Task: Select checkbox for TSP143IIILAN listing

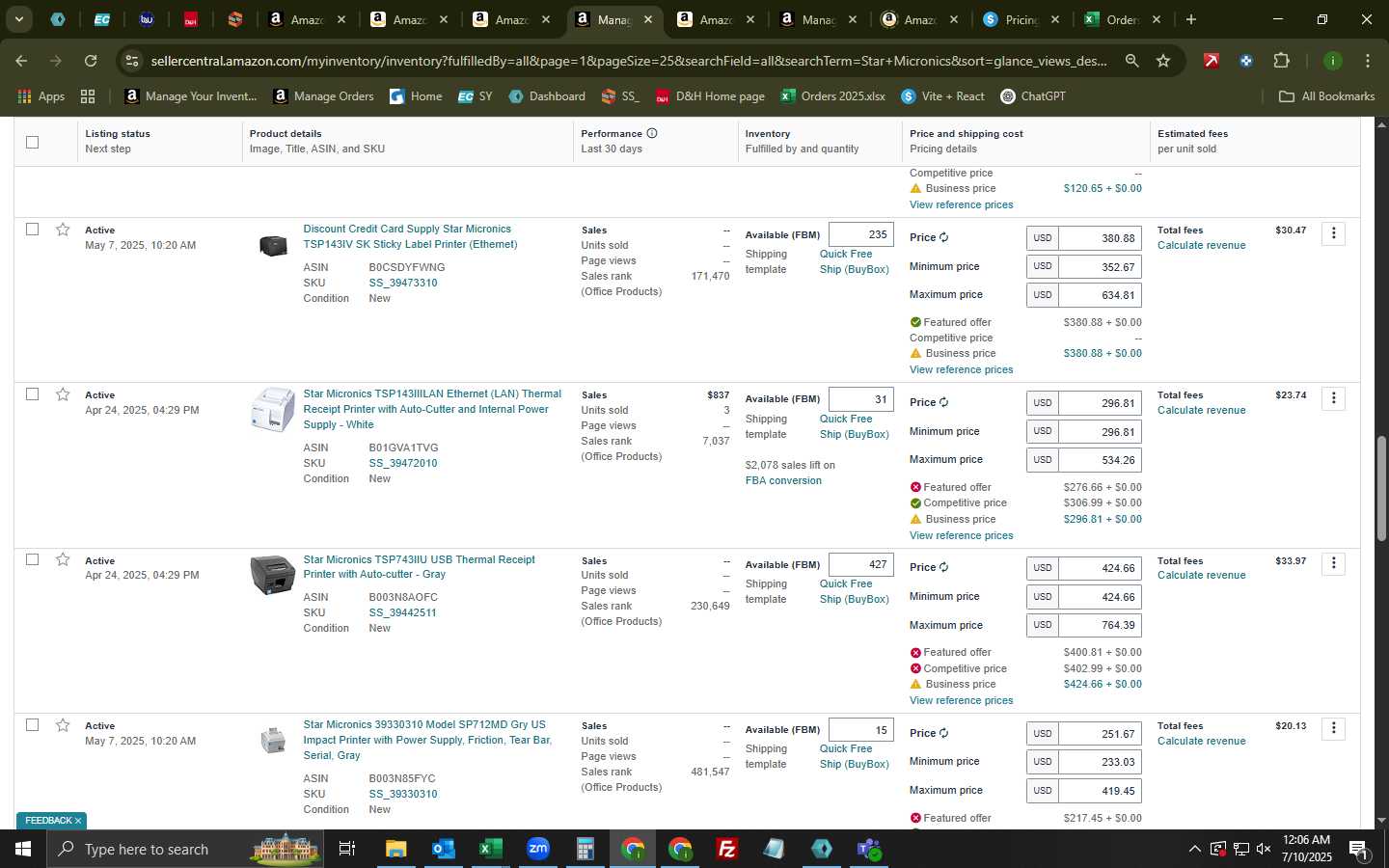Action: (x=32, y=394)
